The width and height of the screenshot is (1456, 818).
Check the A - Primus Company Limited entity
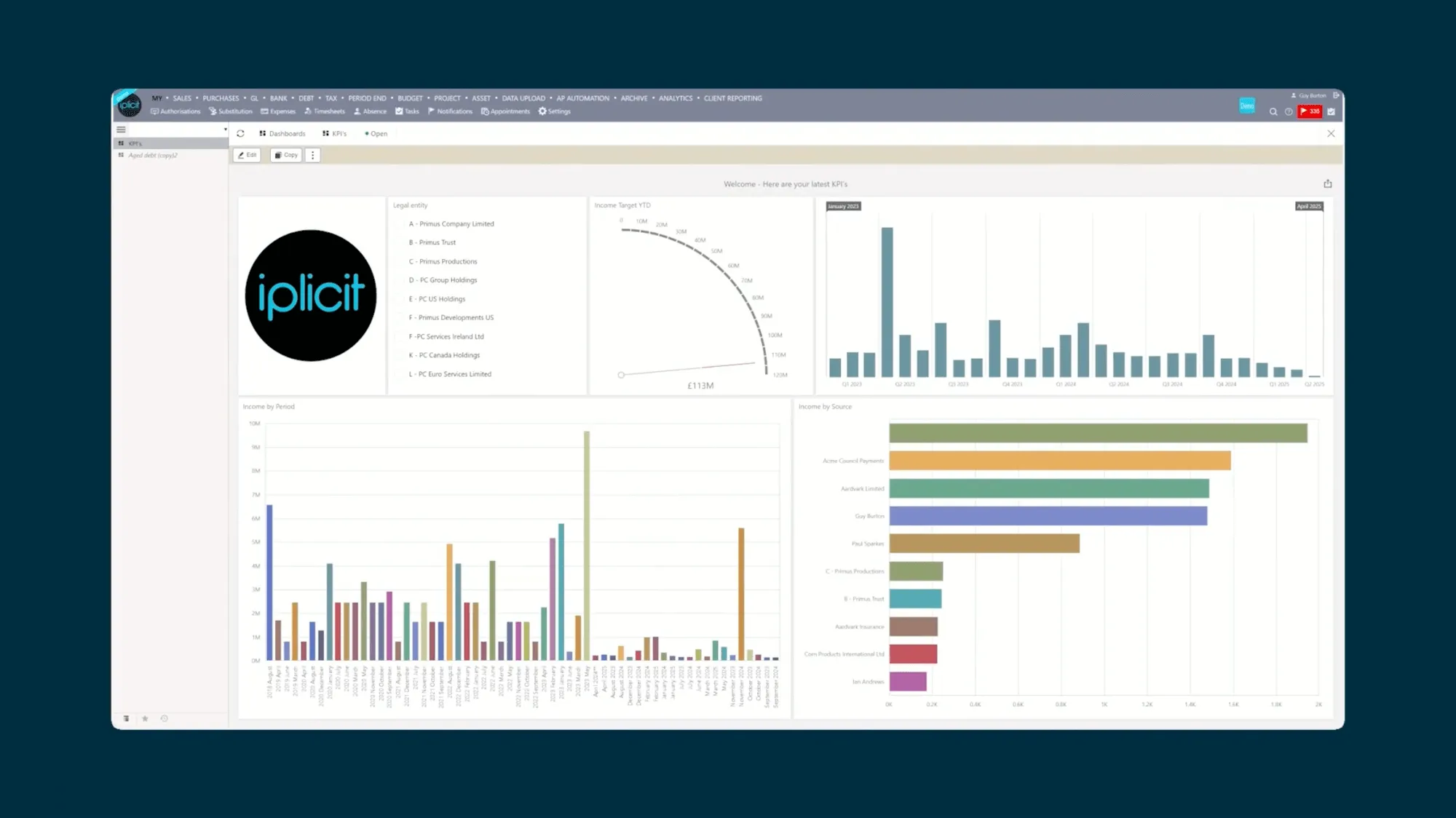pyautogui.click(x=400, y=224)
